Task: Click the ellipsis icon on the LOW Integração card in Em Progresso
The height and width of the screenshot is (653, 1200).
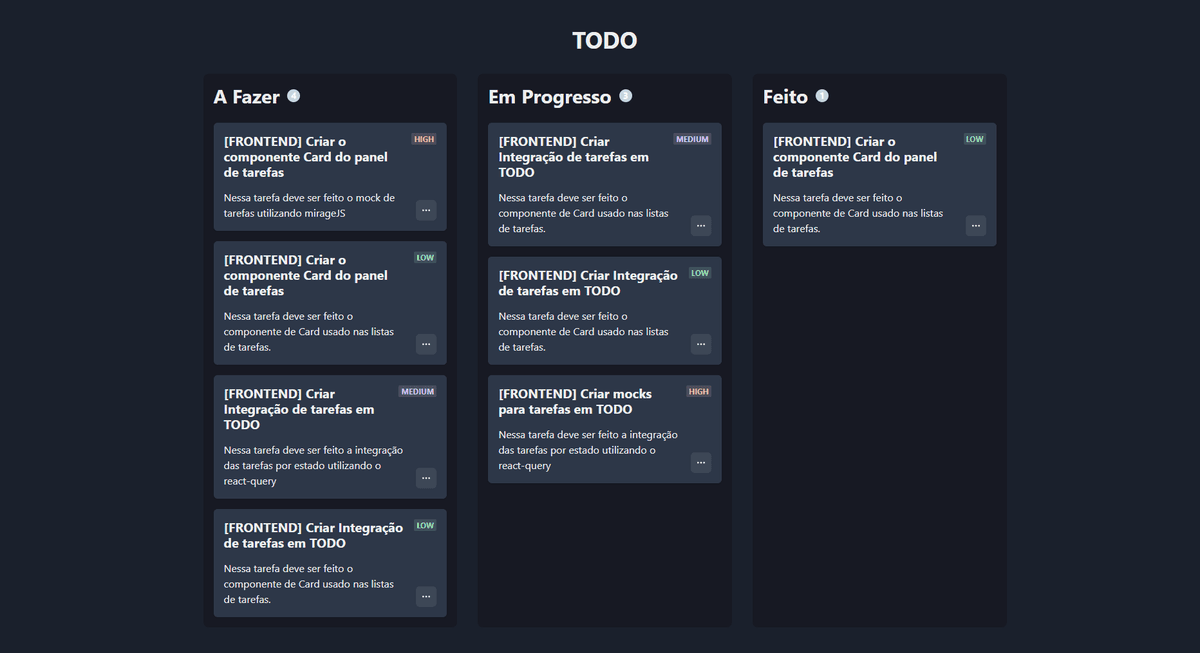Action: (x=701, y=344)
